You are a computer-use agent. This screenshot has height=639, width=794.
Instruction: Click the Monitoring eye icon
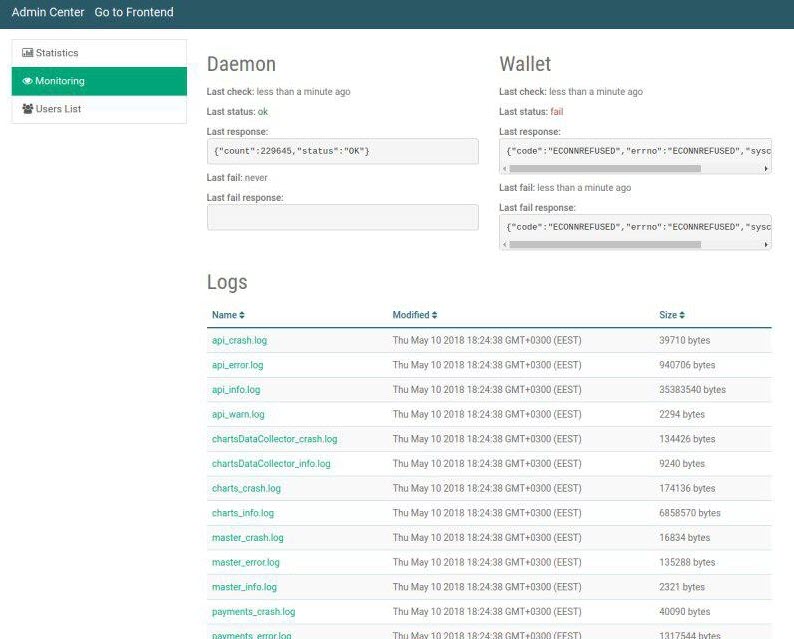coord(27,81)
